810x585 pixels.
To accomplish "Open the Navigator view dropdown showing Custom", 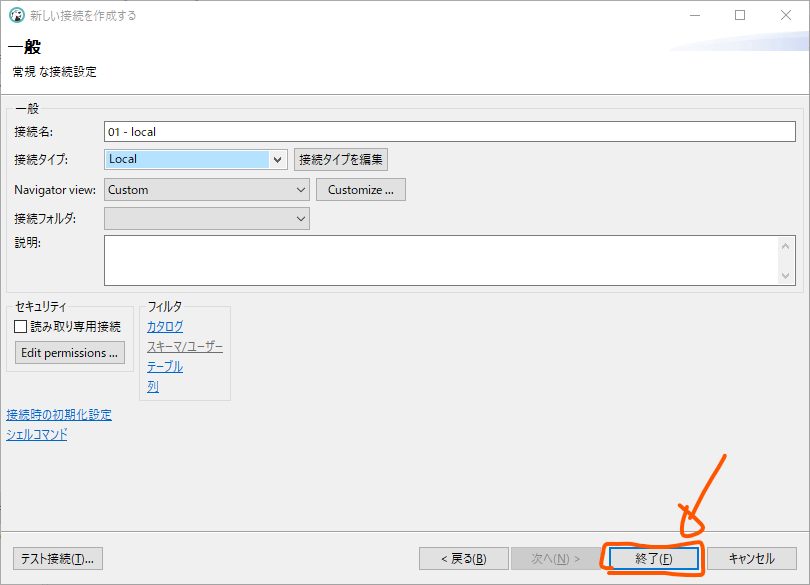I will 207,190.
